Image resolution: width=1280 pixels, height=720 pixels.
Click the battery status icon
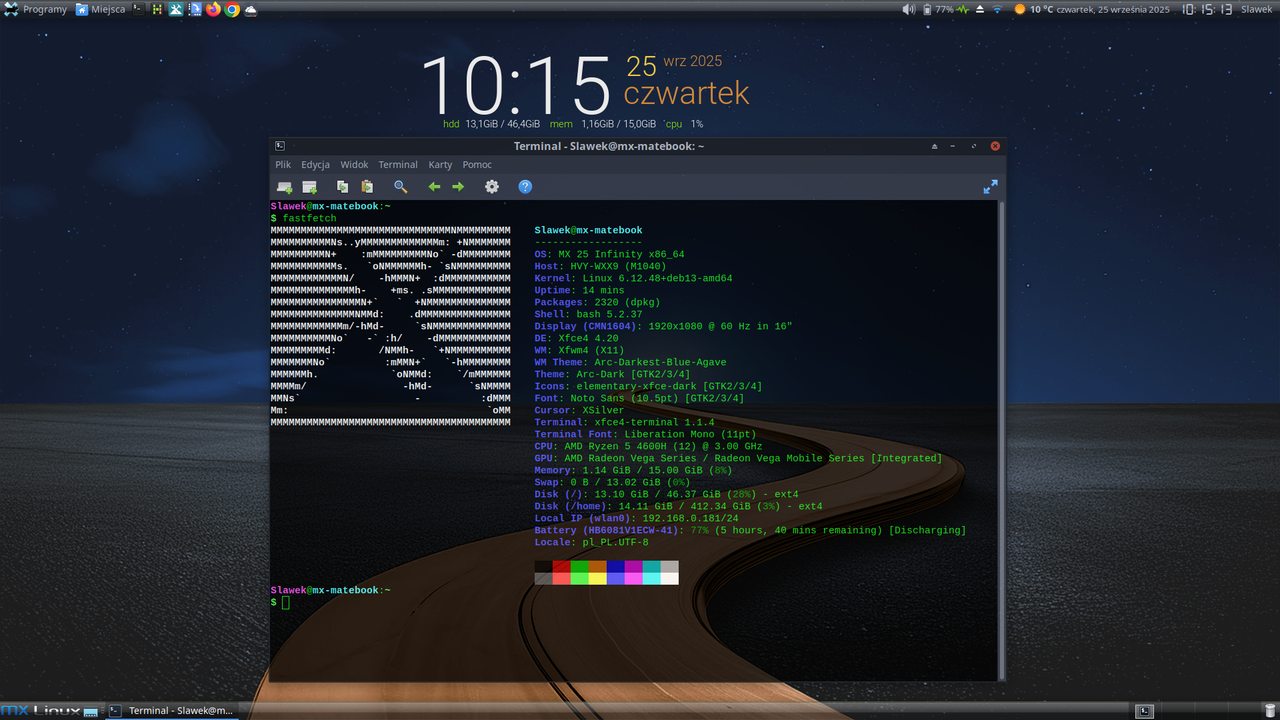pos(927,9)
